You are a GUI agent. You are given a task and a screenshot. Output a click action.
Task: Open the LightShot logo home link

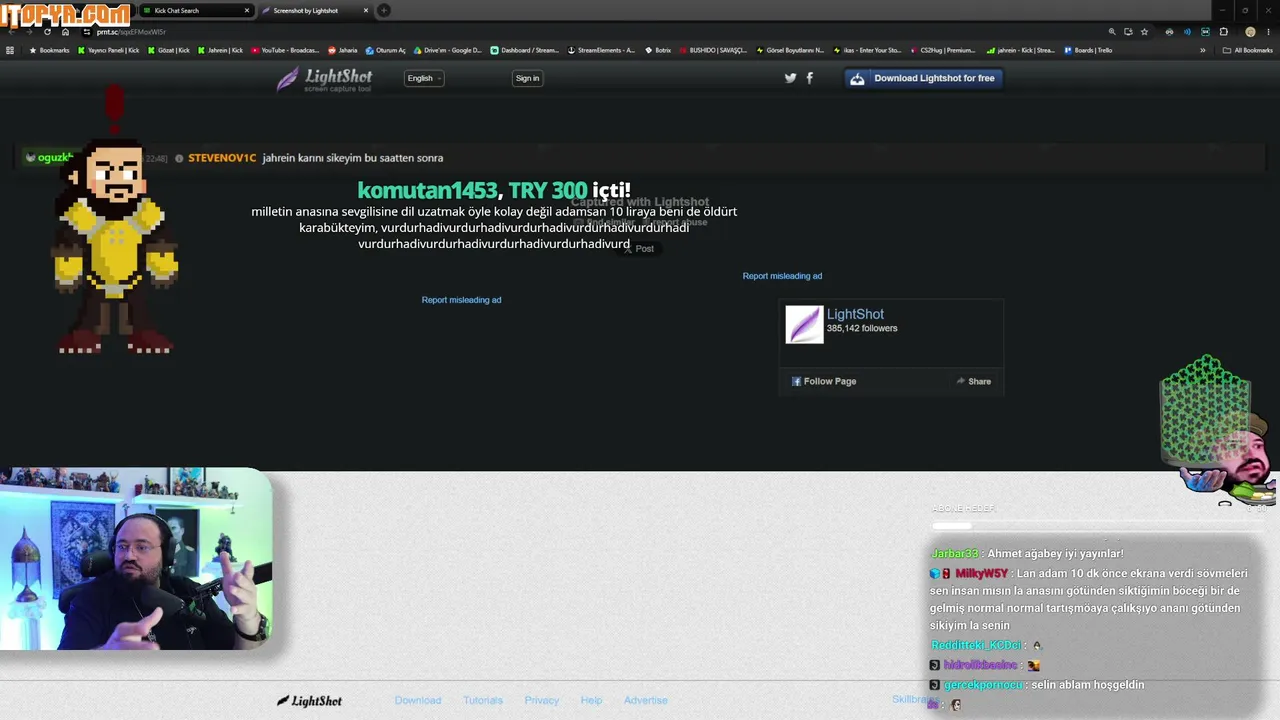coord(324,79)
